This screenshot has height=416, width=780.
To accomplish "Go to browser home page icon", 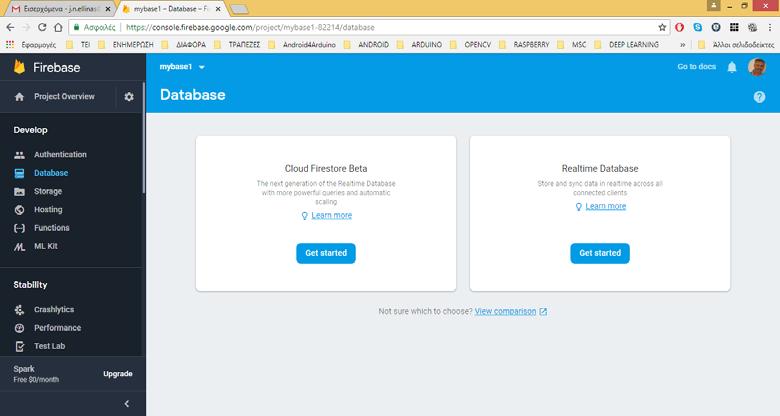I will 58,27.
